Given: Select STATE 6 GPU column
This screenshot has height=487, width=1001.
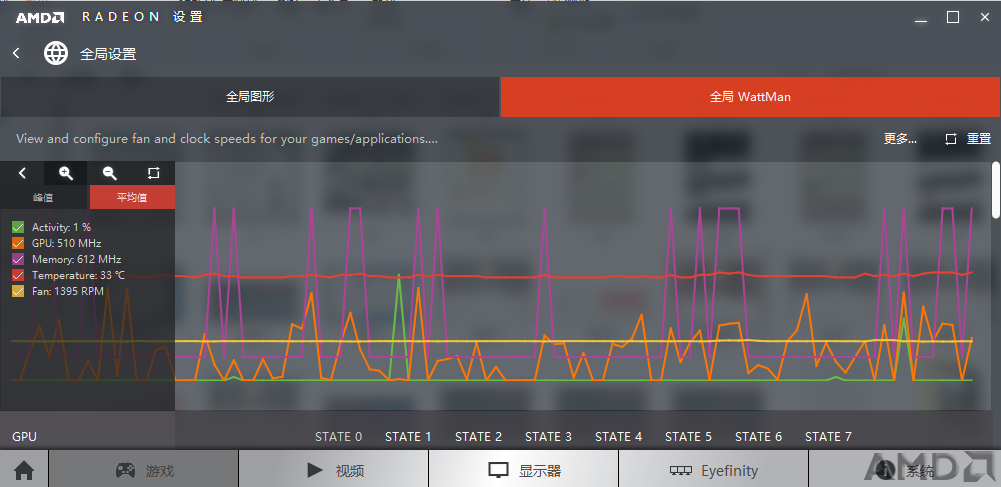Looking at the screenshot, I should (758, 437).
